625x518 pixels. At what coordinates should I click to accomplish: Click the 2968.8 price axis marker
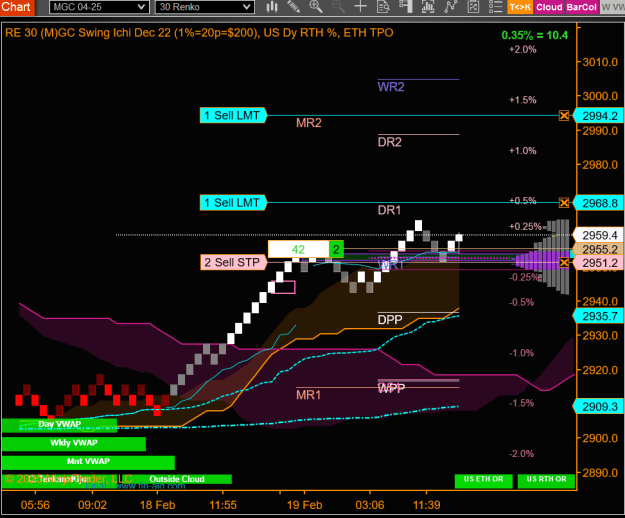pyautogui.click(x=599, y=203)
